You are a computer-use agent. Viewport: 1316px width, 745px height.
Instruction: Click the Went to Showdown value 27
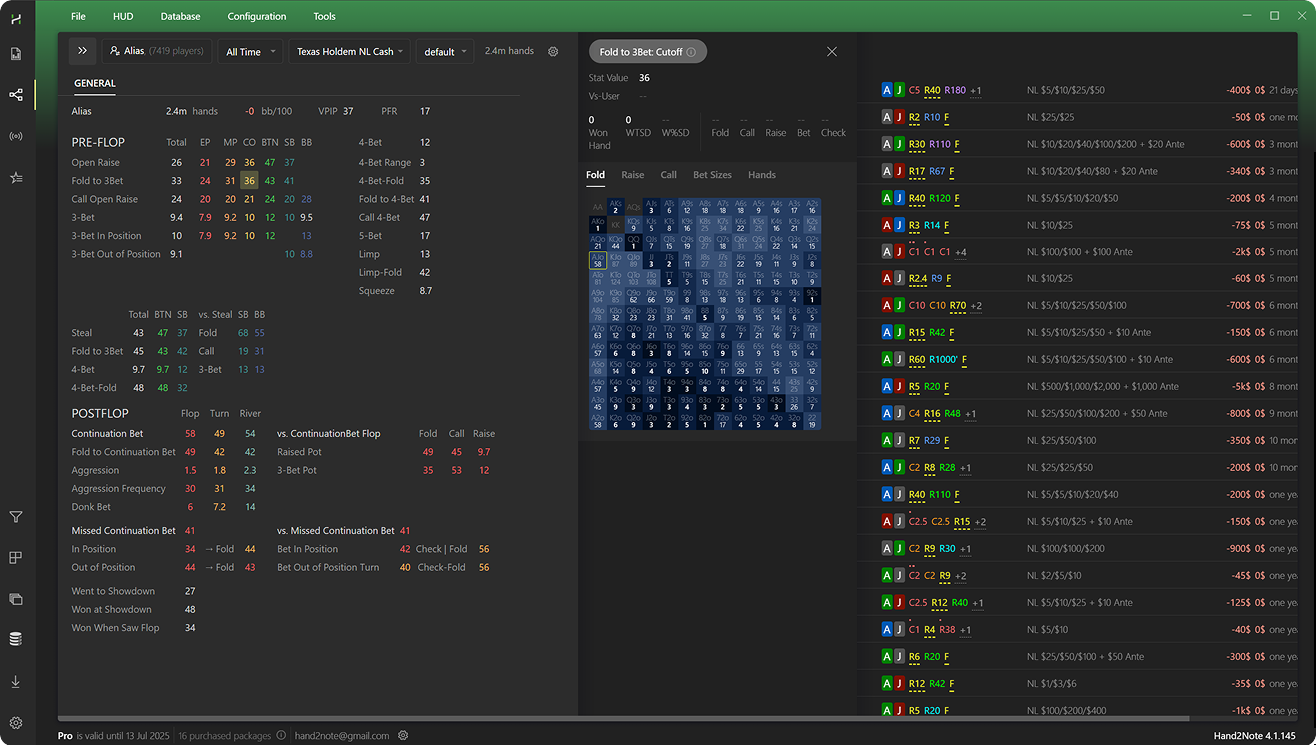(190, 592)
